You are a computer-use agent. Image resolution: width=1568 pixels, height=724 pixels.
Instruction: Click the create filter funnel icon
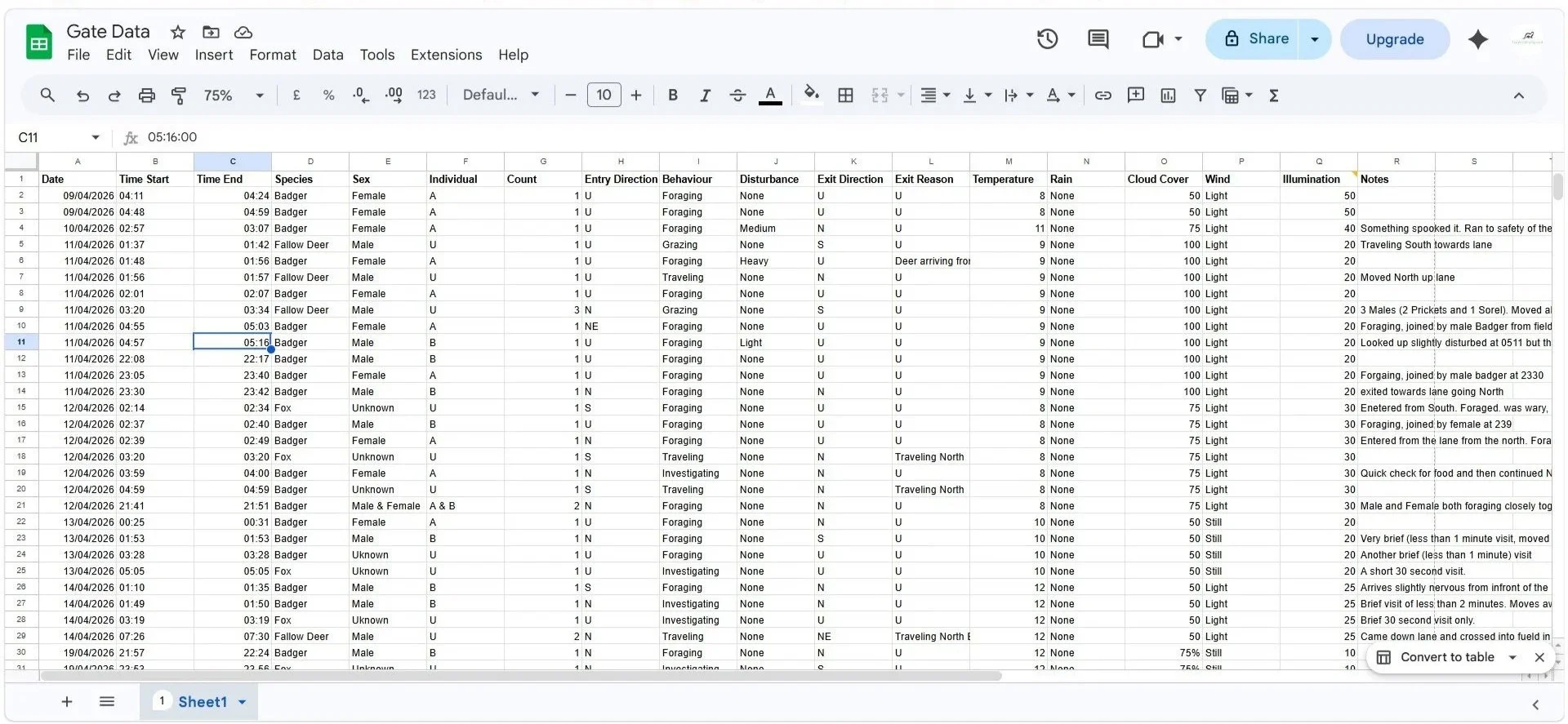click(x=1200, y=95)
